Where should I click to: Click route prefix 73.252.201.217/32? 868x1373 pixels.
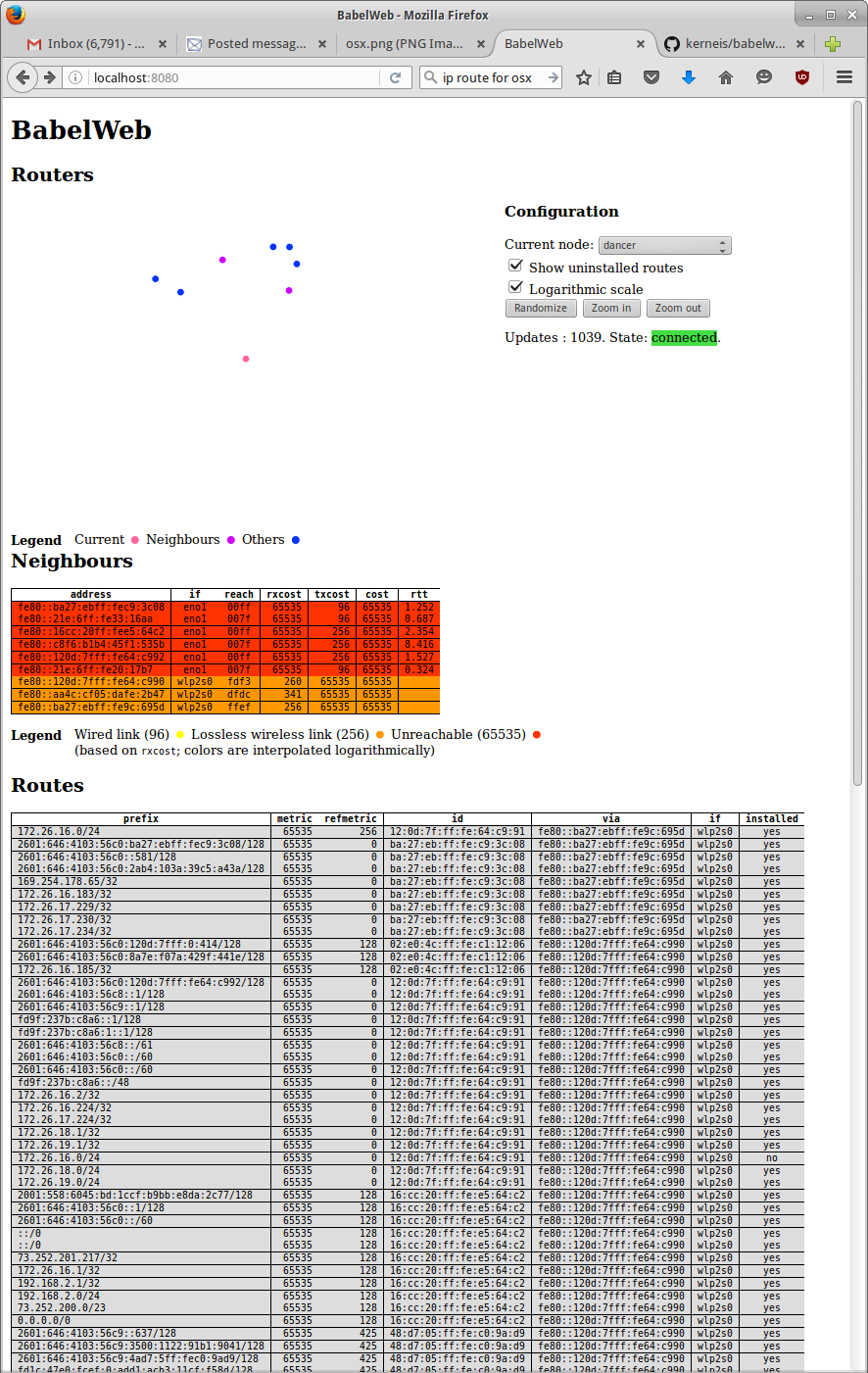click(68, 1257)
